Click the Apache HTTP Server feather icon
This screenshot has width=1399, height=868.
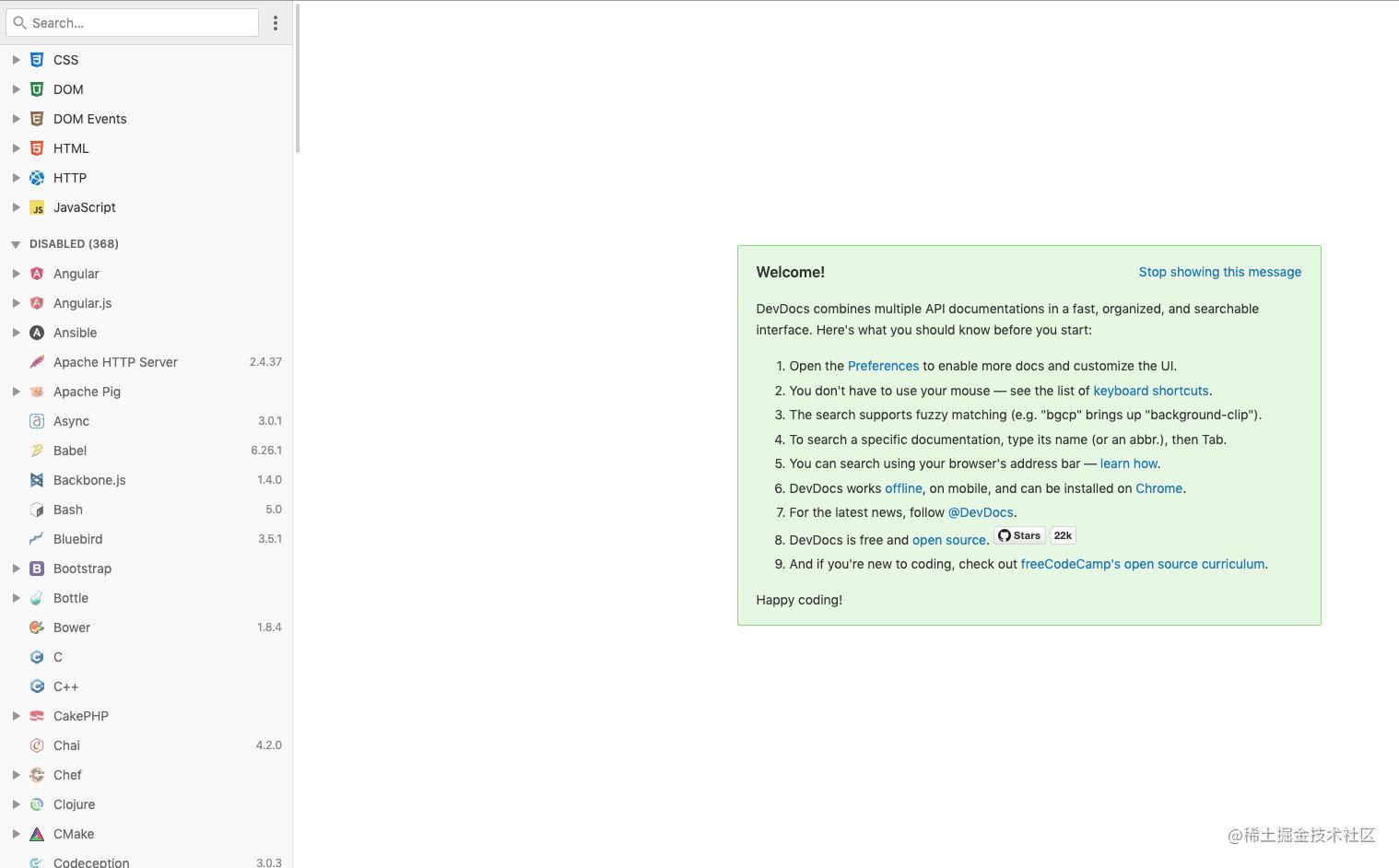click(x=37, y=362)
